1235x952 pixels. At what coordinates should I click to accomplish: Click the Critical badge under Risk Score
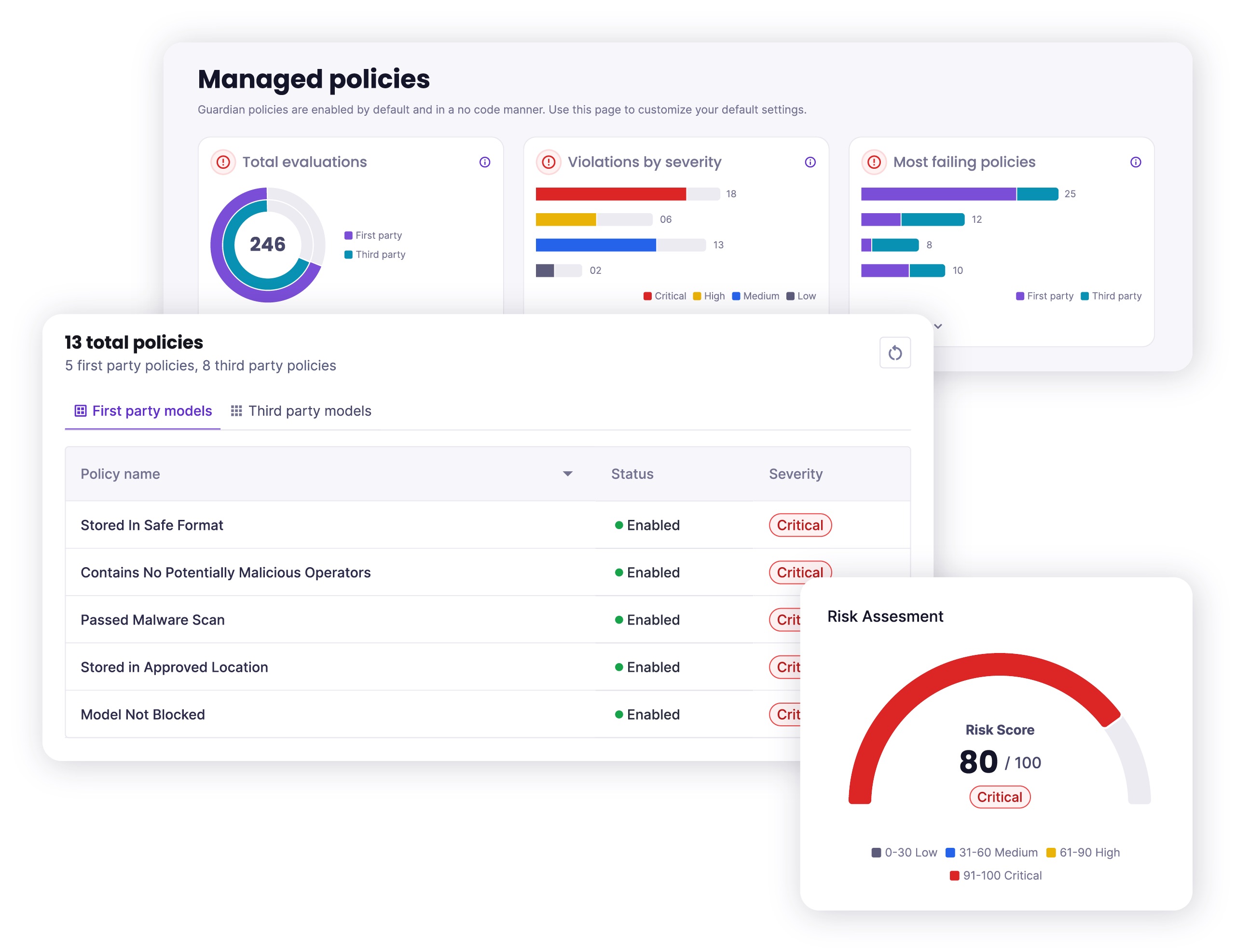point(999,797)
